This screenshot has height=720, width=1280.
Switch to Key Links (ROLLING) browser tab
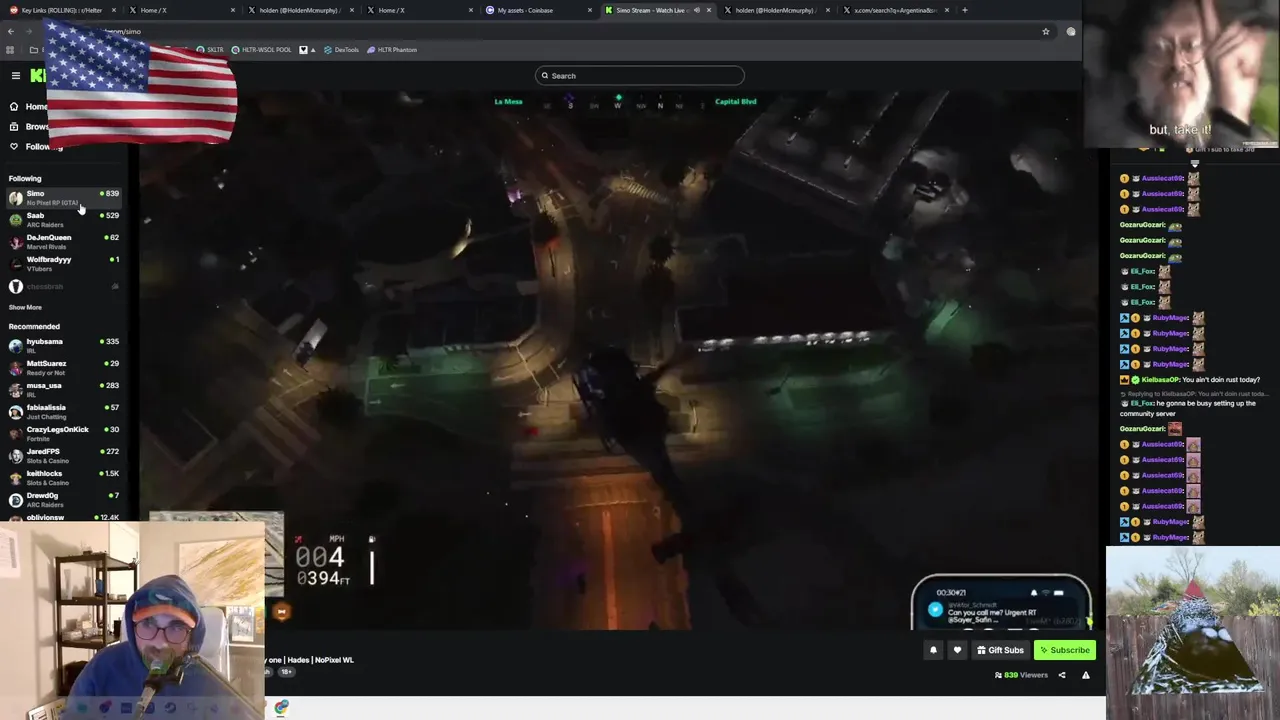point(60,10)
